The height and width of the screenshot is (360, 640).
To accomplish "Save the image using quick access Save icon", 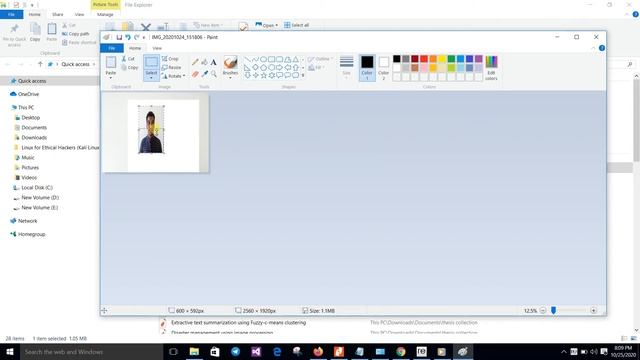I will pyautogui.click(x=119, y=37).
